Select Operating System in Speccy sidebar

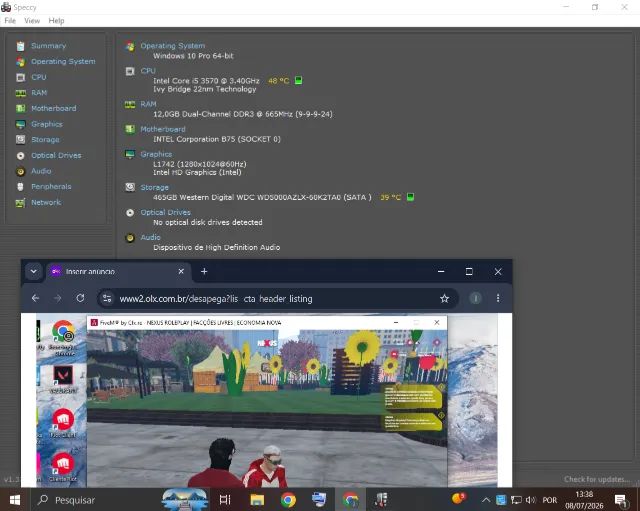63,61
